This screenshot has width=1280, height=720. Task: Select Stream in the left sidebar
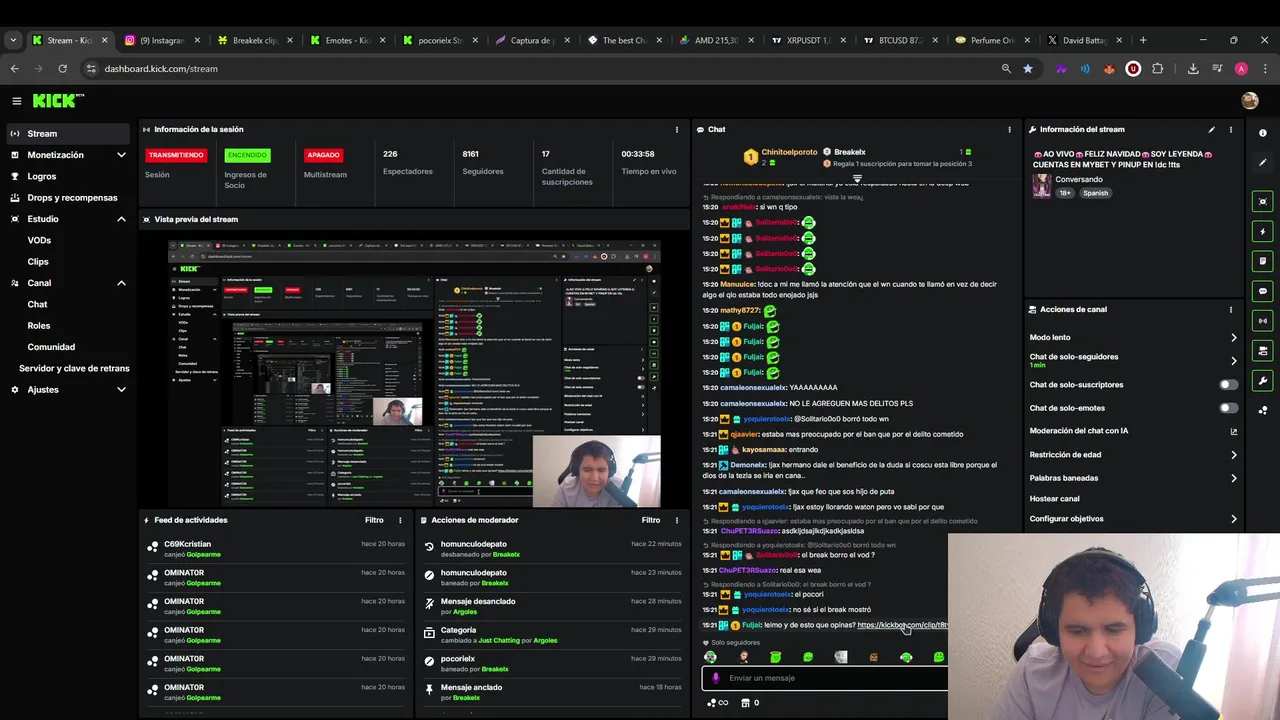(68, 134)
